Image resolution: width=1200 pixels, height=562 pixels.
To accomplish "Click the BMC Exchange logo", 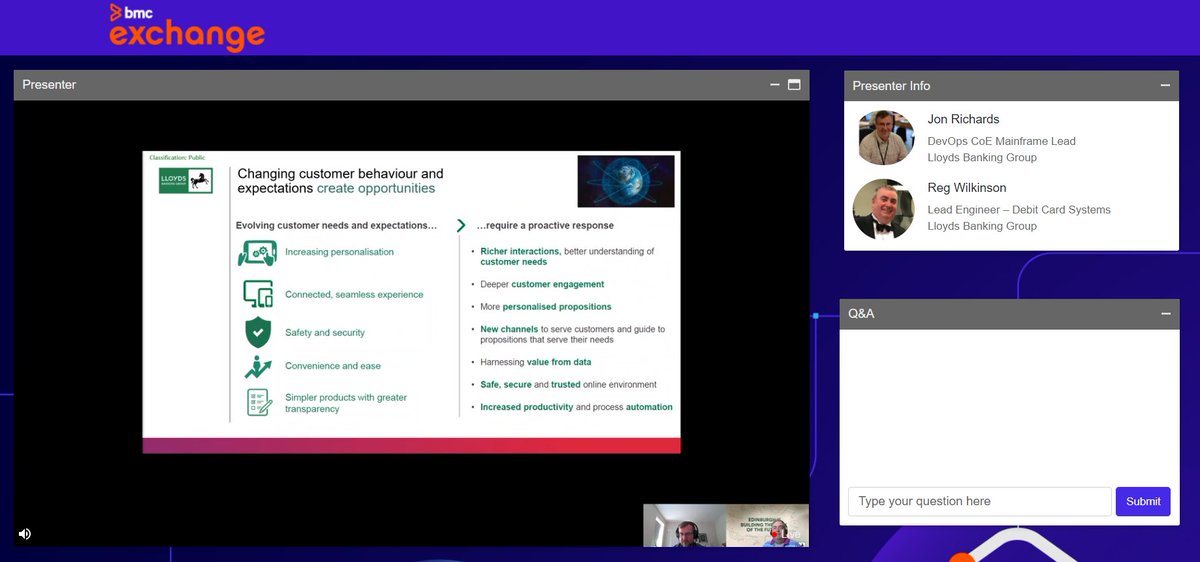I will pyautogui.click(x=187, y=27).
